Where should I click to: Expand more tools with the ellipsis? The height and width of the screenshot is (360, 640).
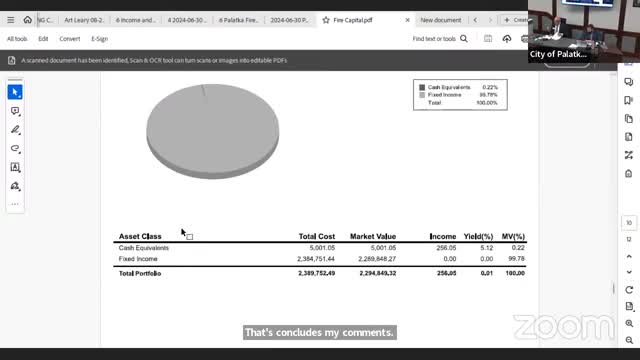pos(15,204)
